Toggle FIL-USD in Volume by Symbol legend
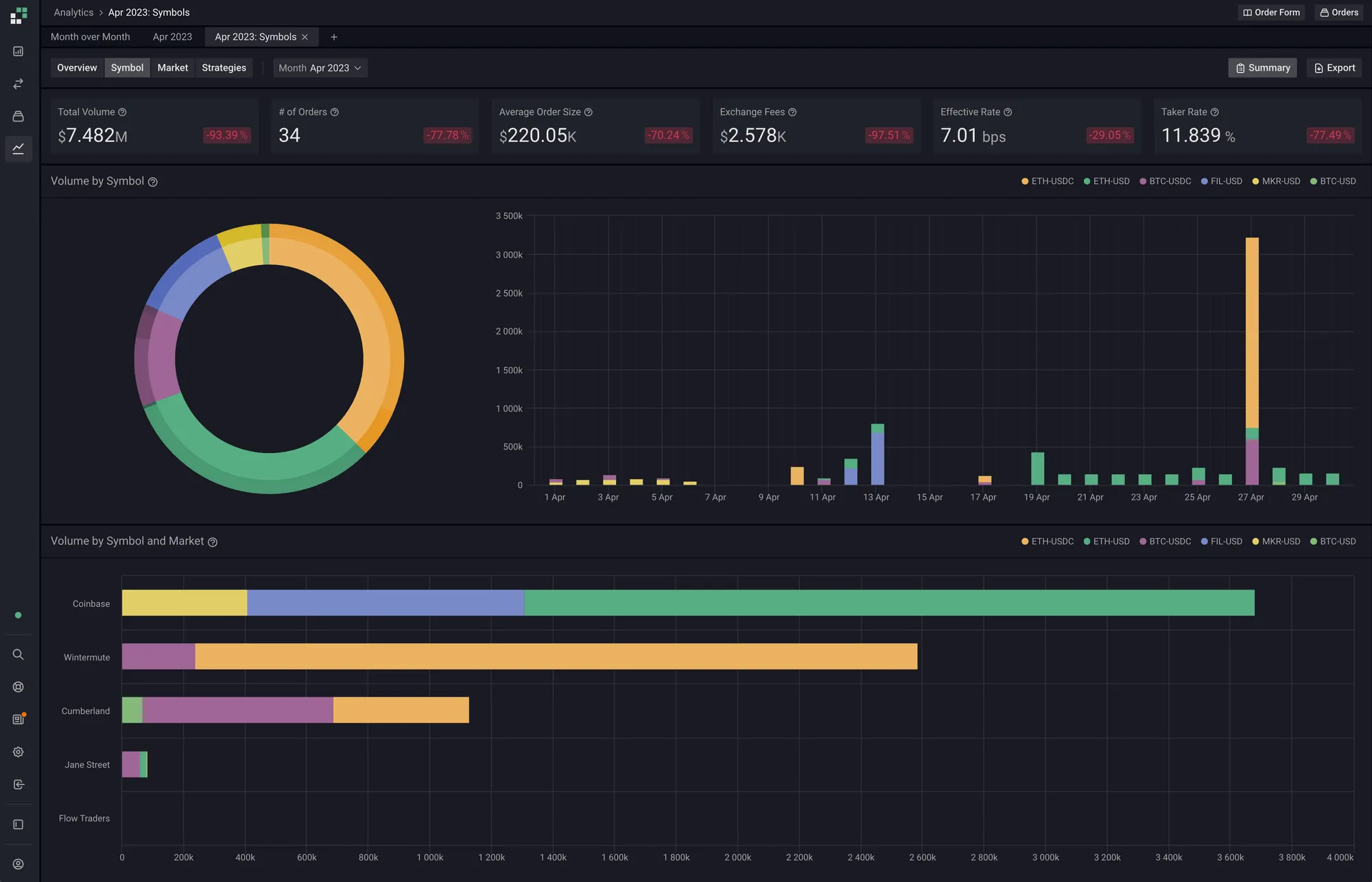 click(1222, 181)
